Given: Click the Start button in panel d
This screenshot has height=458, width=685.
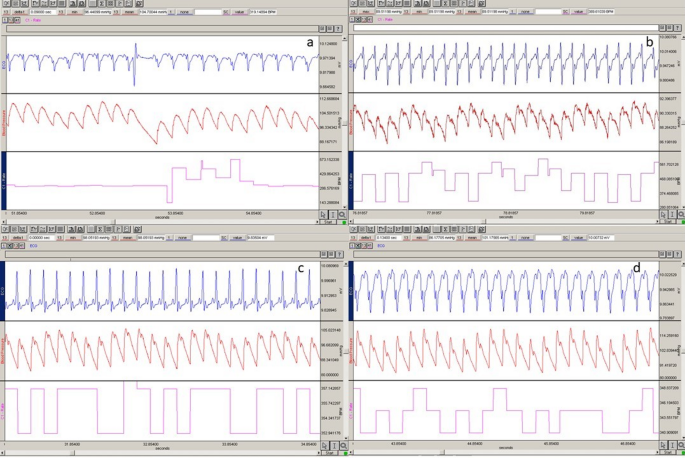Looking at the screenshot, I should point(668,453).
